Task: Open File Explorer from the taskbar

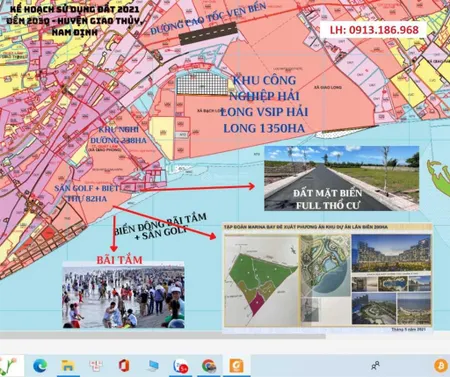Action: coord(68,366)
